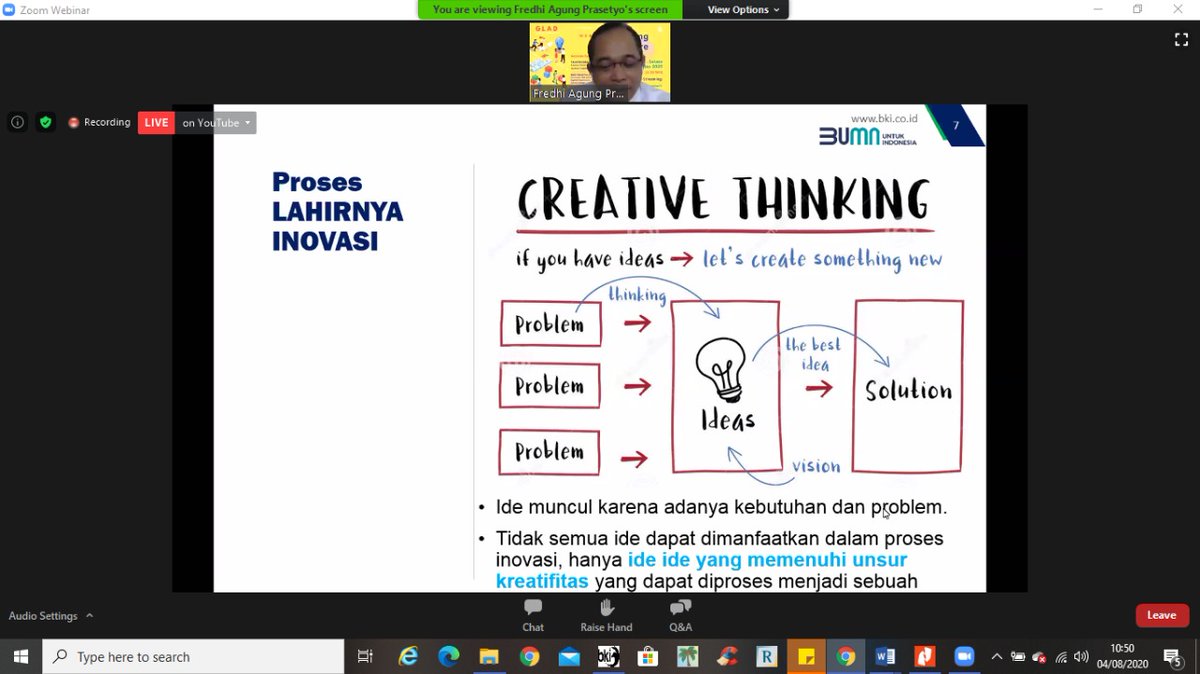Screen dimensions: 1200x674
Task: Open Task View on the taskbar
Action: coord(365,656)
